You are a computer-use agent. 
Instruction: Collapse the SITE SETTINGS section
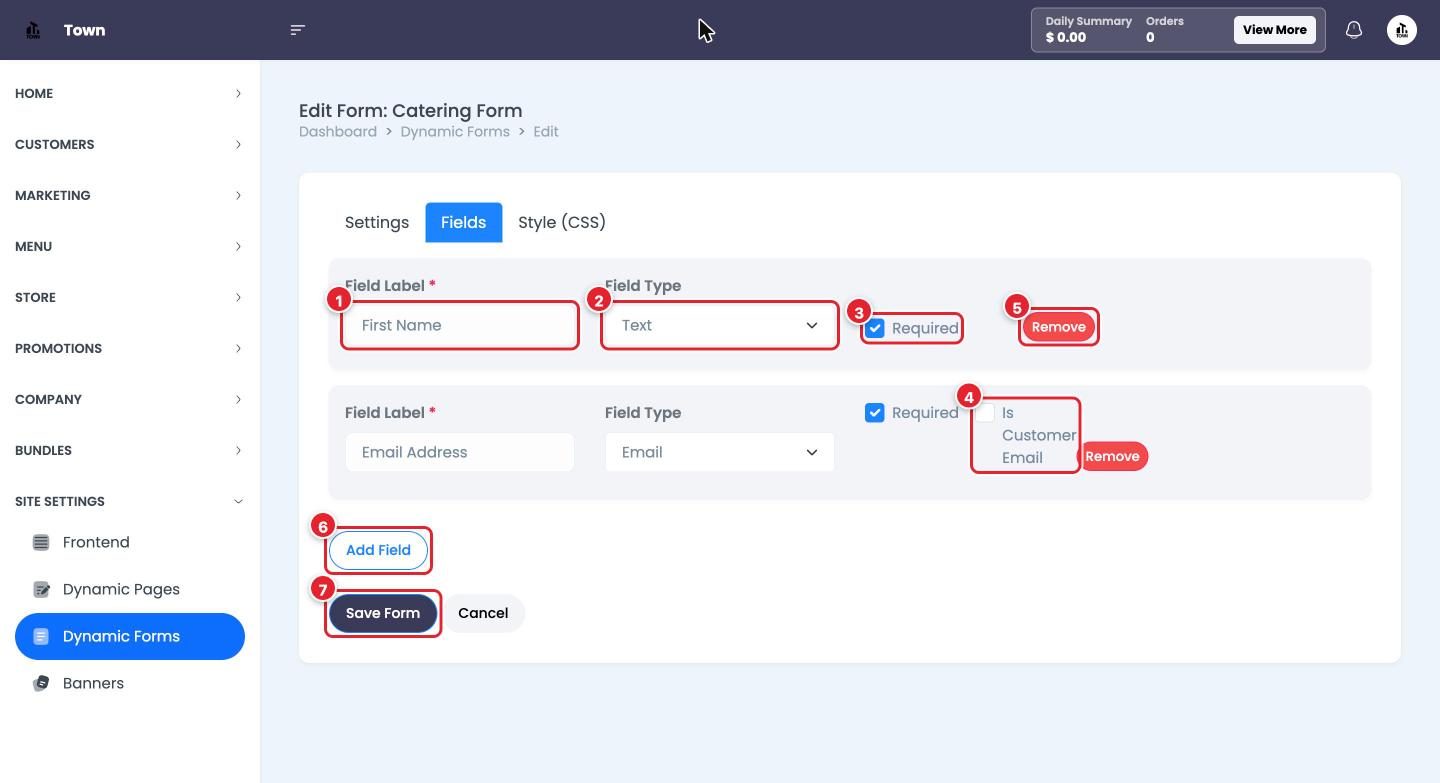pos(130,501)
